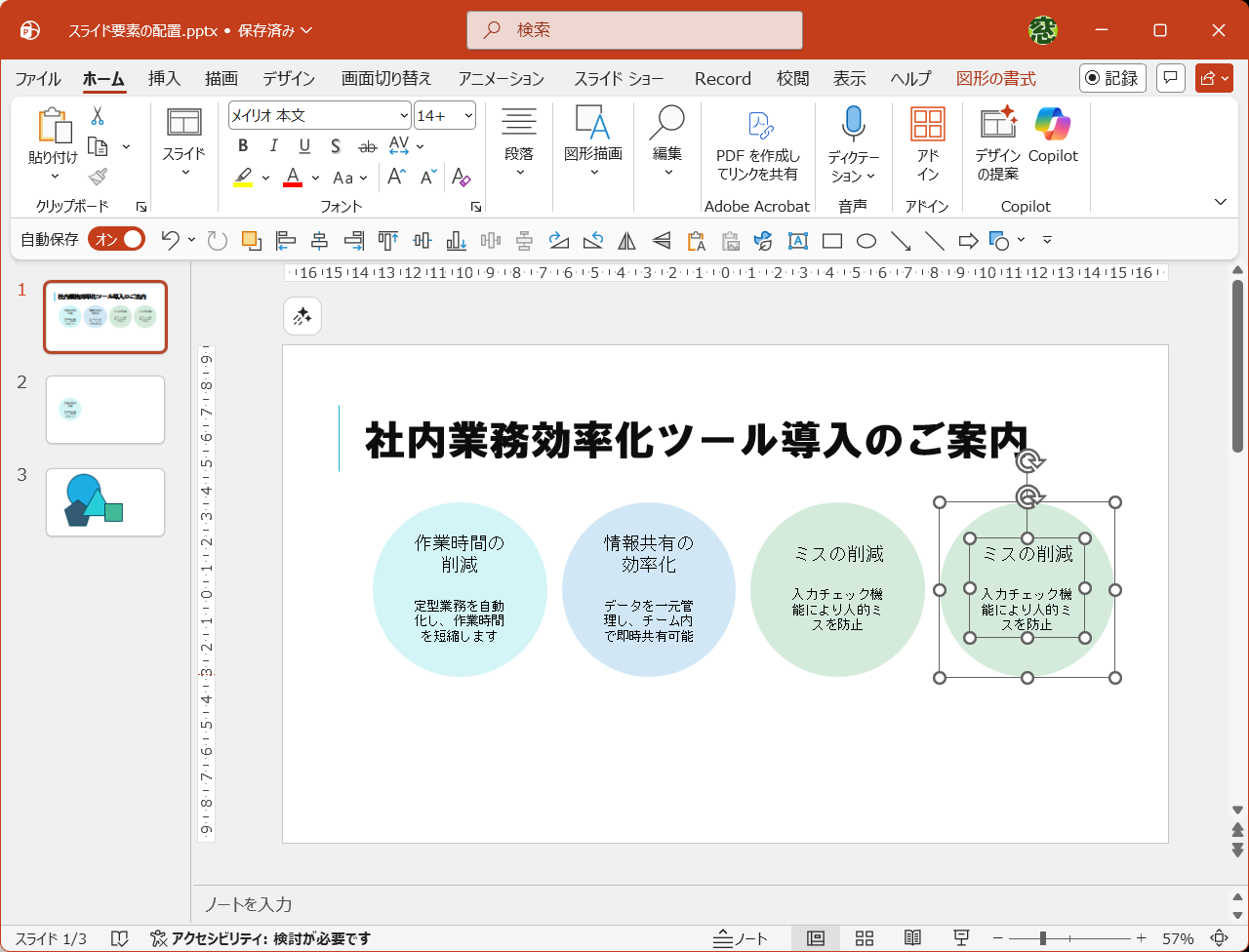Select the Rectangle shape tool
This screenshot has height=952, width=1249.
(831, 240)
